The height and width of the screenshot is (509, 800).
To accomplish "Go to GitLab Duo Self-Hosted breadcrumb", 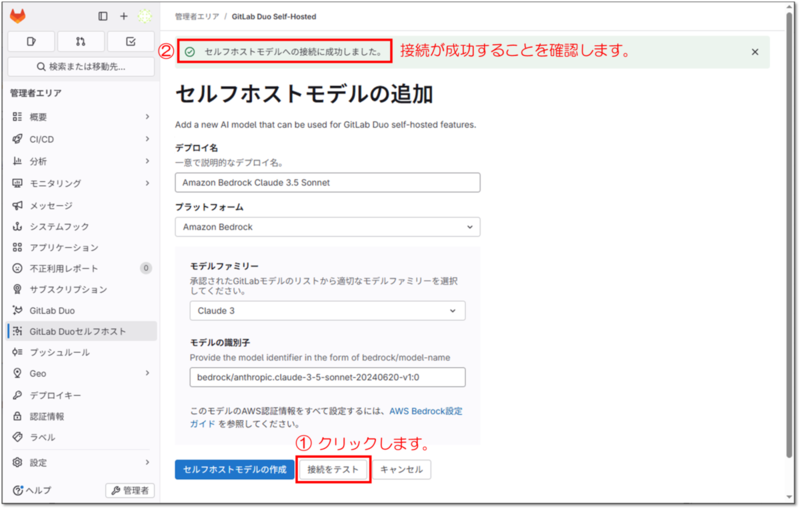I will click(274, 16).
